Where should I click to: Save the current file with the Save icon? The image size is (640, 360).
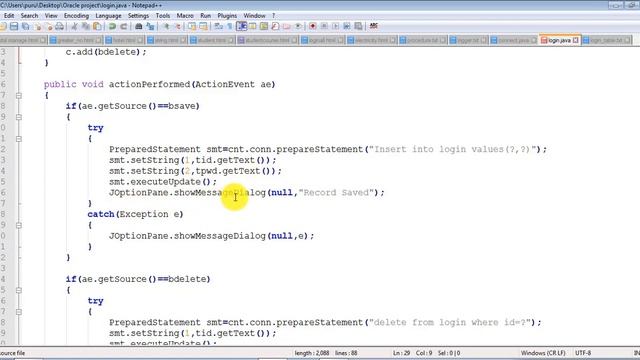(14, 27)
